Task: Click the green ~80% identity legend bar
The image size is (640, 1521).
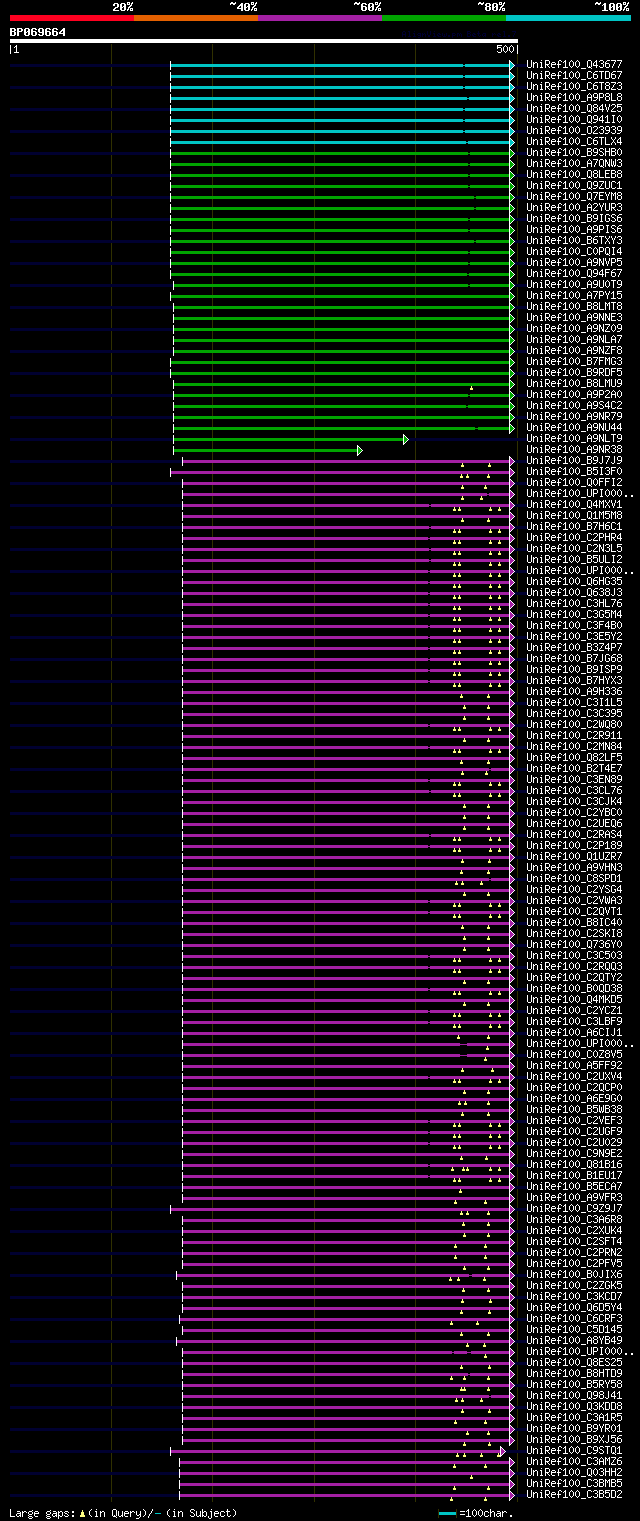Action: click(x=444, y=18)
